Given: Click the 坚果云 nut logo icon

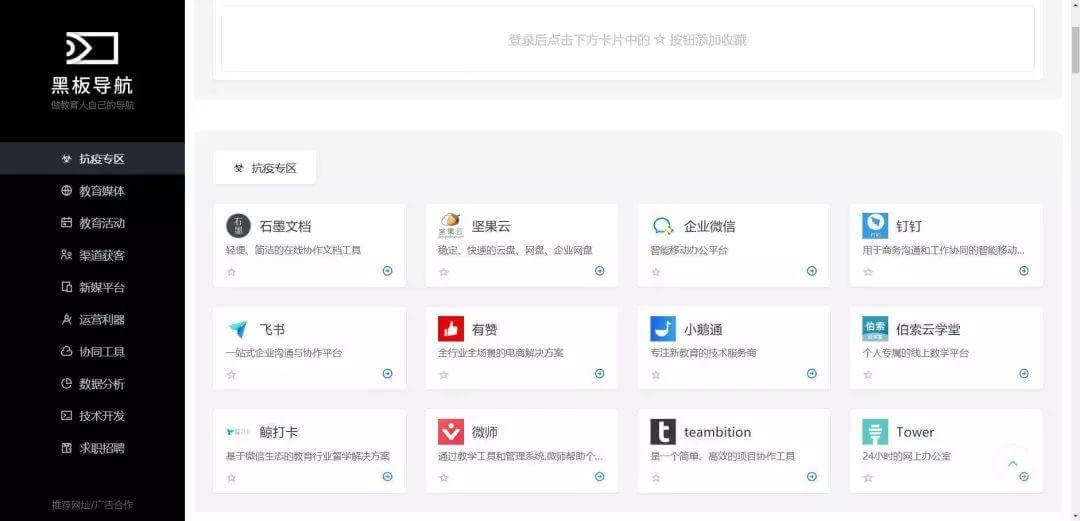Looking at the screenshot, I should [x=451, y=225].
